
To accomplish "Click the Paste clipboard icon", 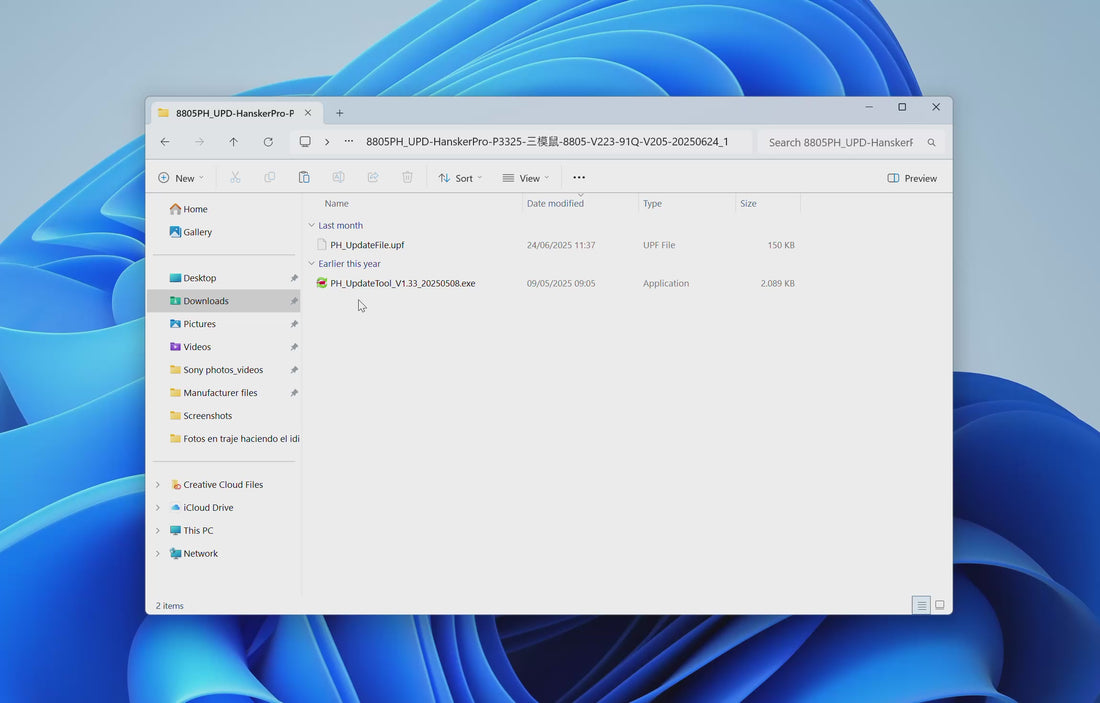I will (x=304, y=178).
